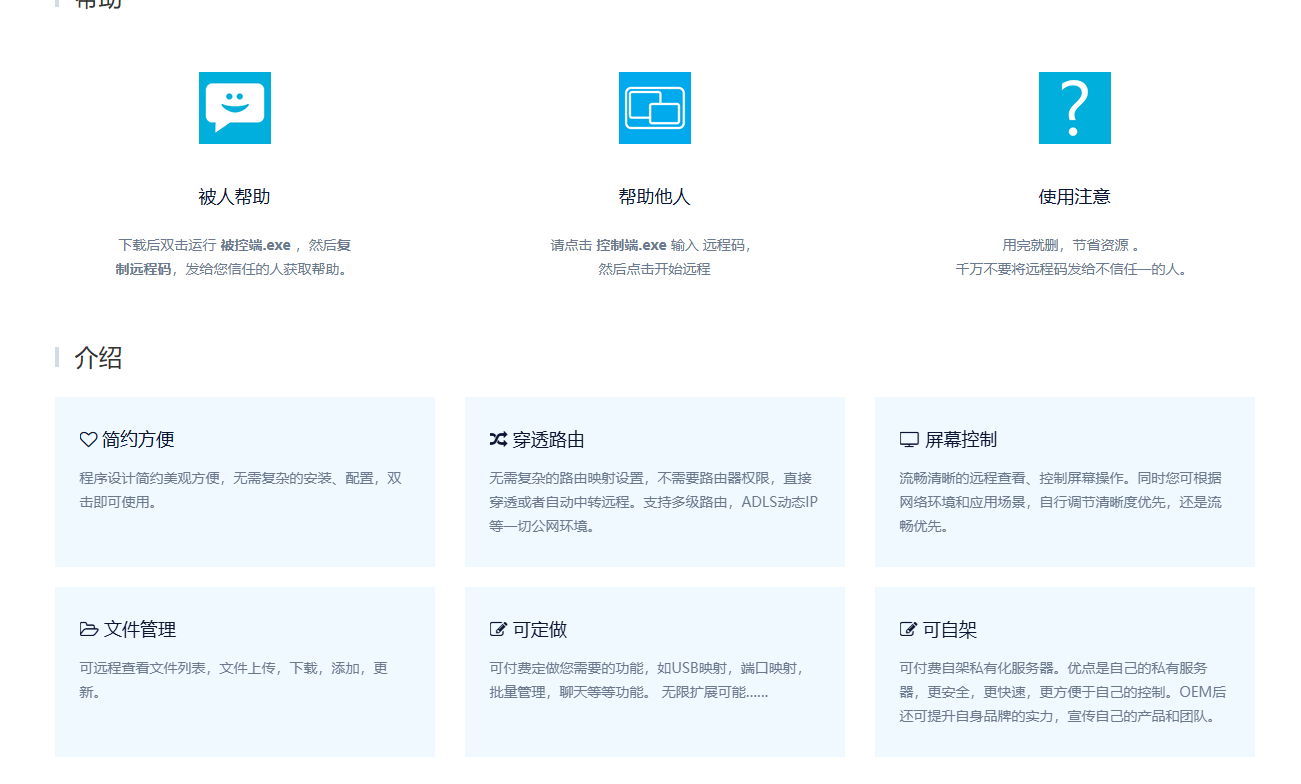Select the 使用注意 heading
The image size is (1301, 784).
(x=1074, y=197)
